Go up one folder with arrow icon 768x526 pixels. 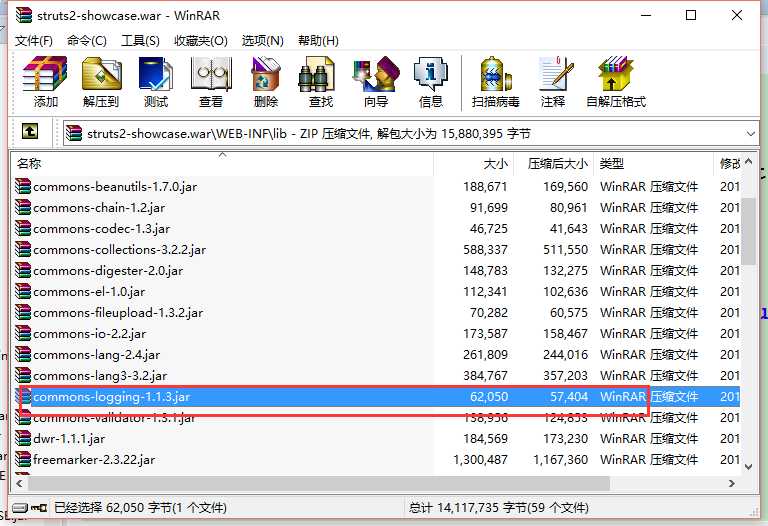pos(30,131)
